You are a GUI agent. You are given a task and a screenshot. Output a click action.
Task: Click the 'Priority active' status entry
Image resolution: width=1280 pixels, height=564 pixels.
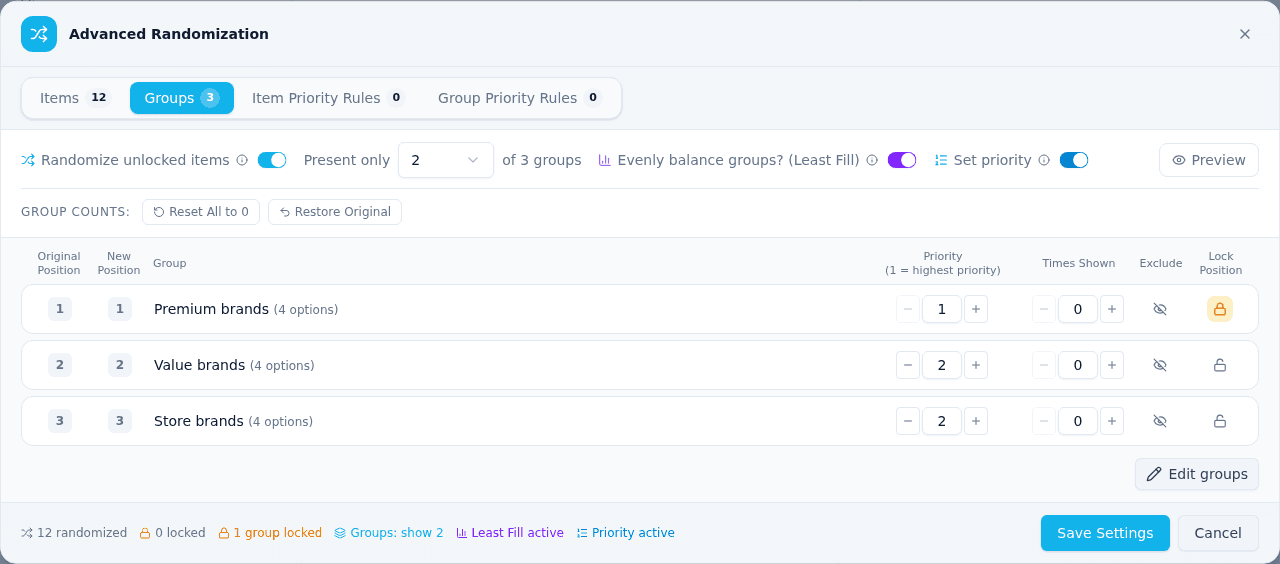pyautogui.click(x=625, y=533)
